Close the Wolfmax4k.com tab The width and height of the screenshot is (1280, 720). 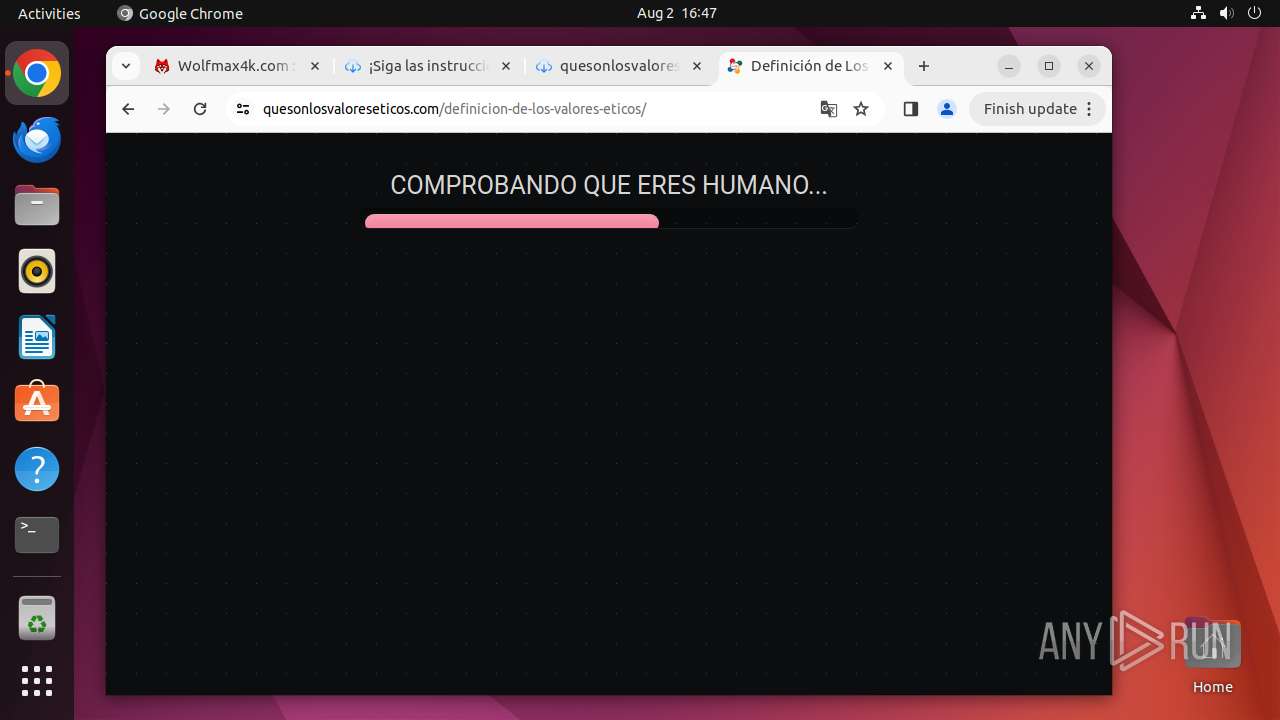click(x=314, y=66)
